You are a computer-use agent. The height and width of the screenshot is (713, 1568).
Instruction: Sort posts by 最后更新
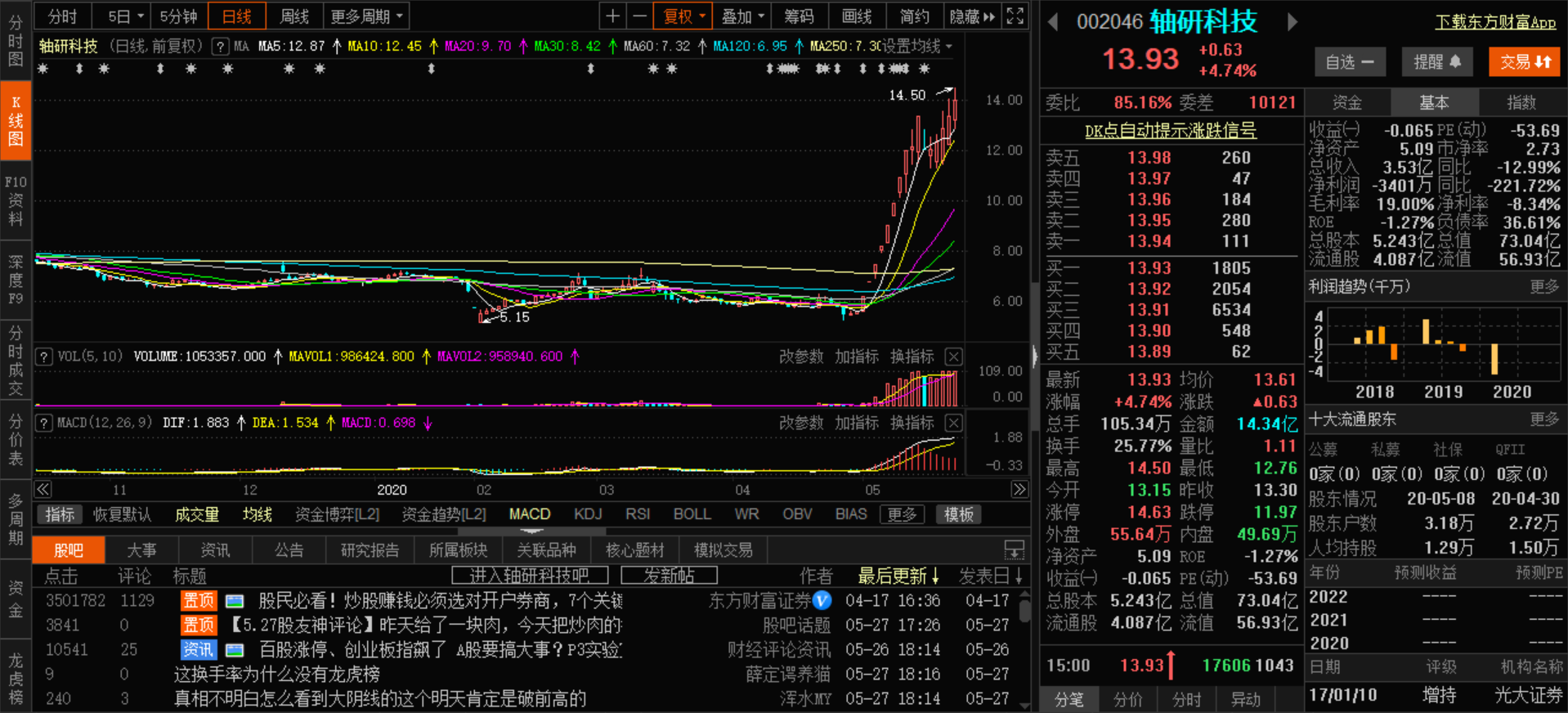point(898,576)
